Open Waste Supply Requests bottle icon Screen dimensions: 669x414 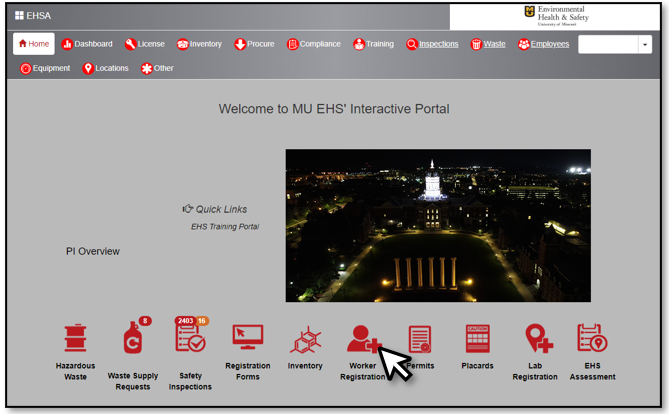pyautogui.click(x=131, y=338)
